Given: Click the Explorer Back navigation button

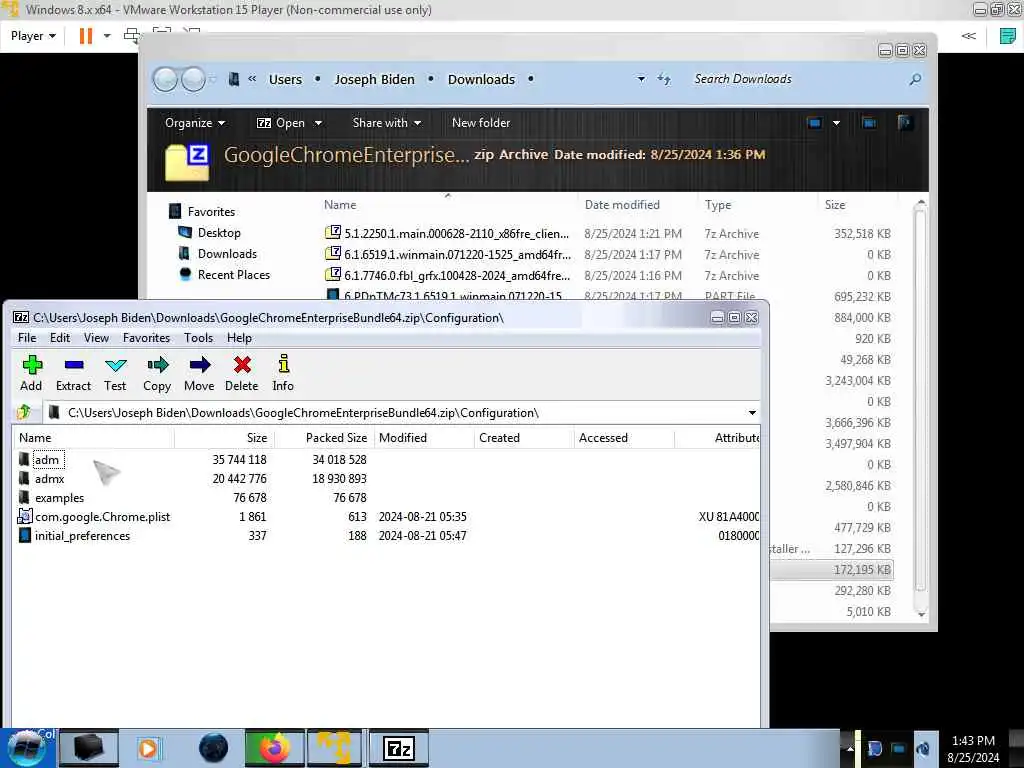Looking at the screenshot, I should pyautogui.click(x=165, y=80).
